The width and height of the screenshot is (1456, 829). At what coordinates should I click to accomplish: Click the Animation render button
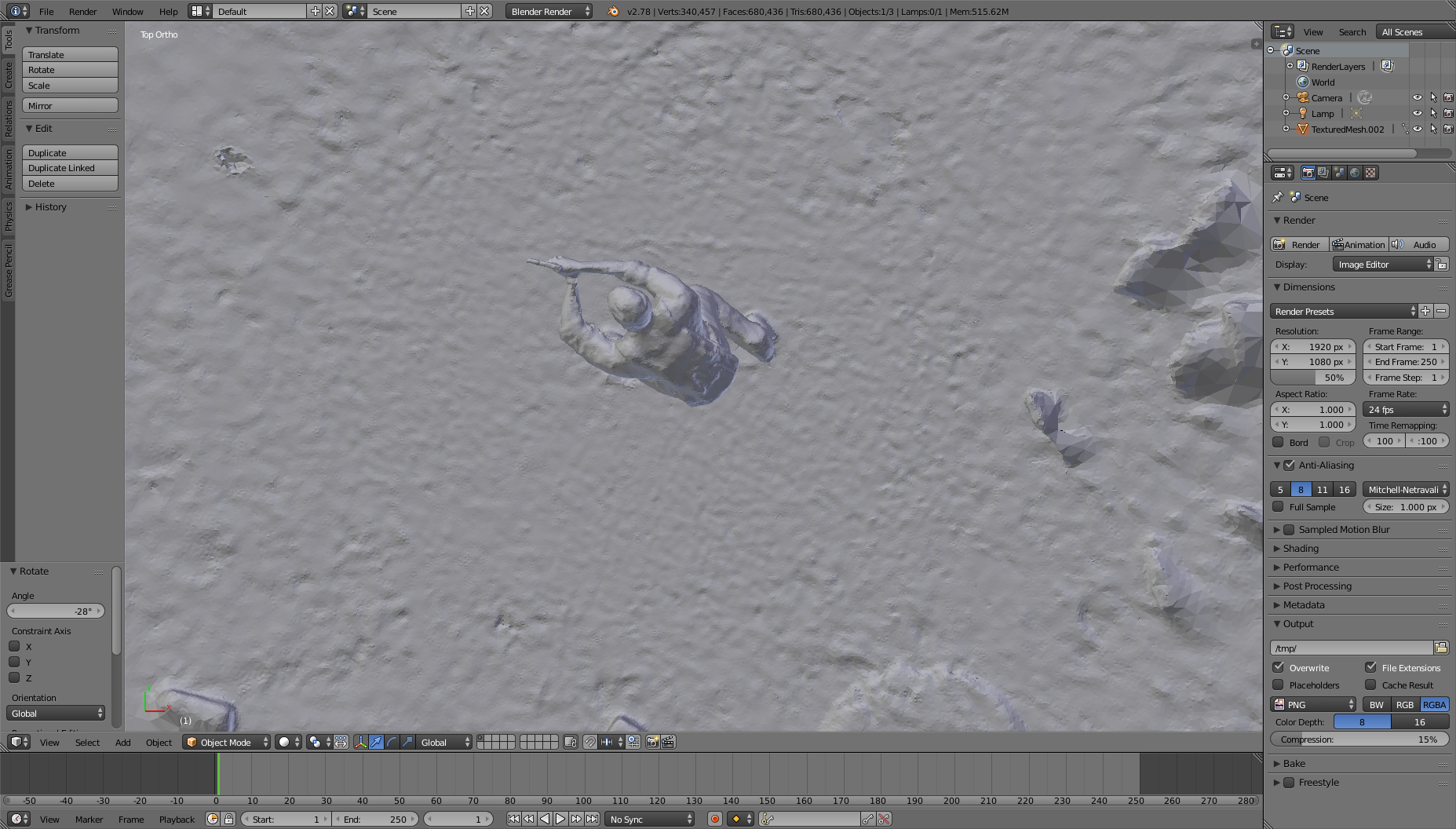coord(1359,244)
